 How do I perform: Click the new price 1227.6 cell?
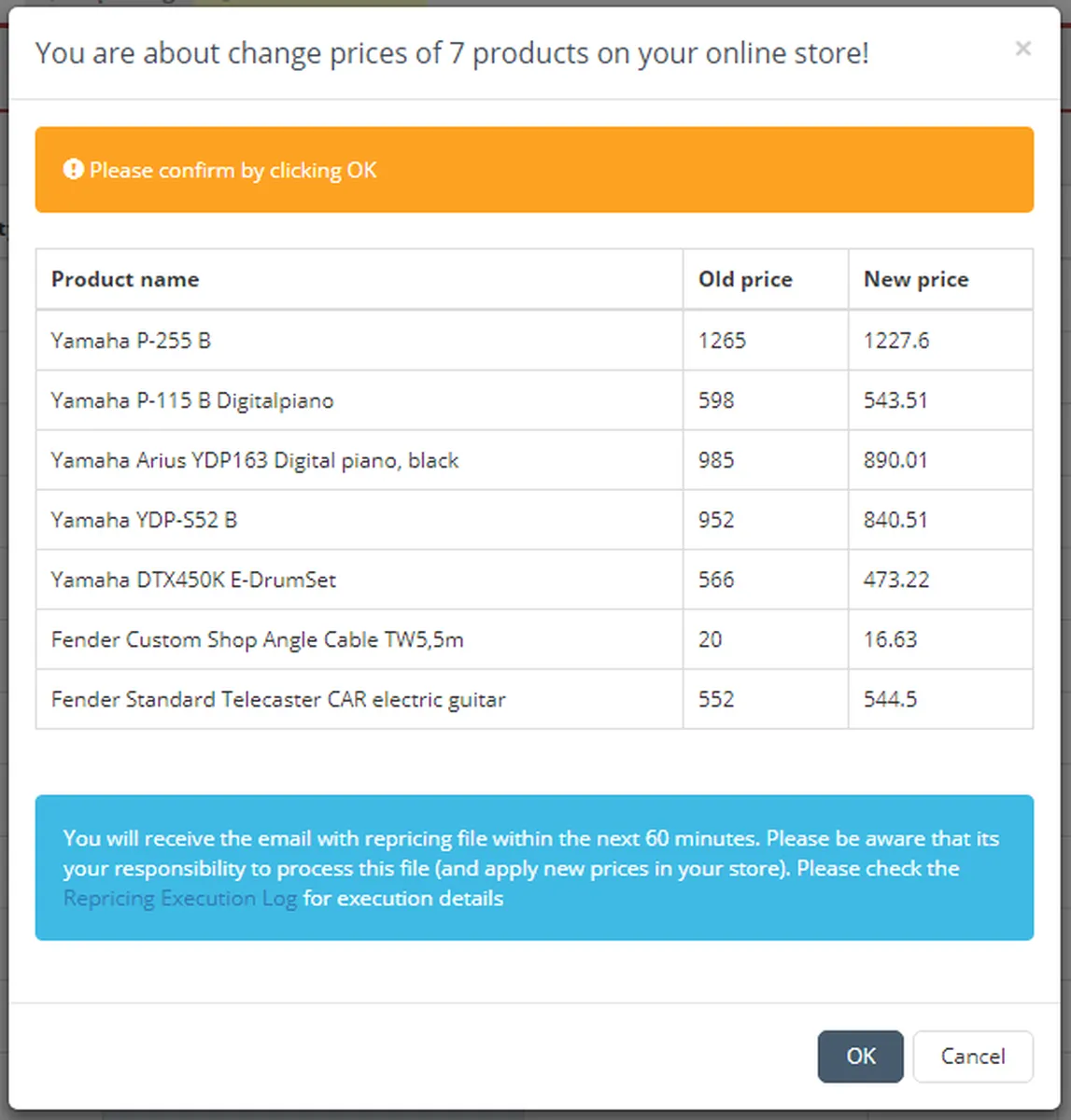[896, 341]
